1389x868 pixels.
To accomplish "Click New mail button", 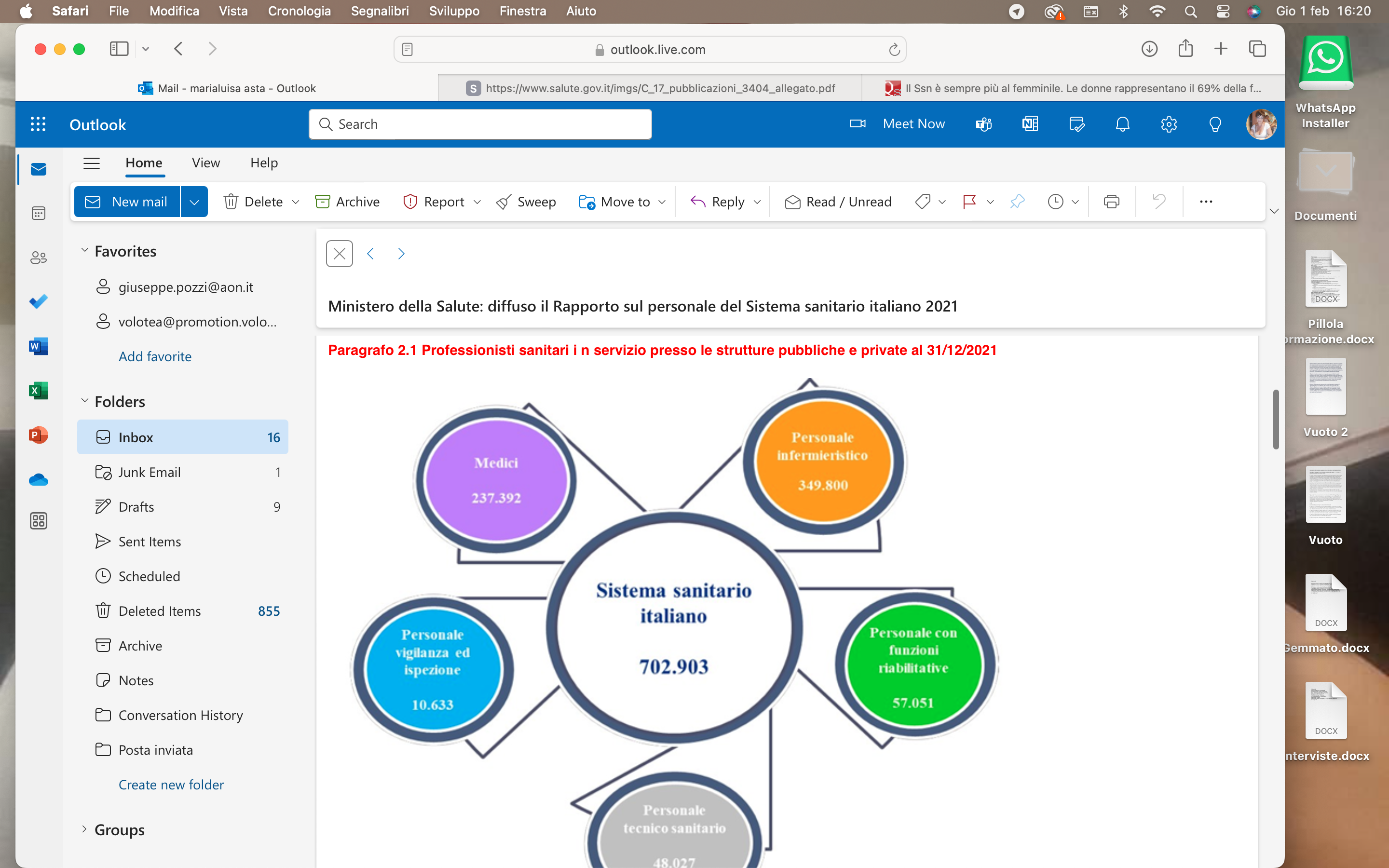I will pyautogui.click(x=127, y=202).
